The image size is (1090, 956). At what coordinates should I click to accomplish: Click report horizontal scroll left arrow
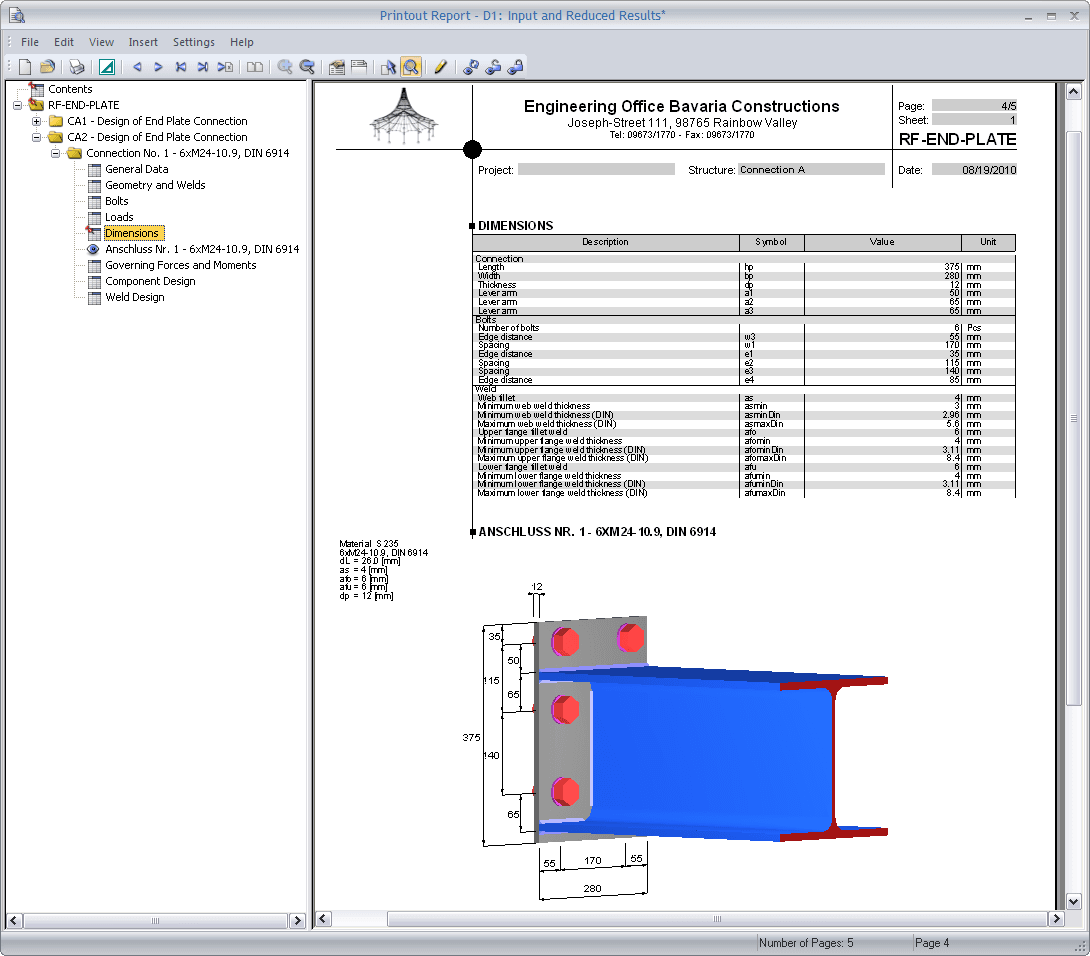click(x=323, y=918)
